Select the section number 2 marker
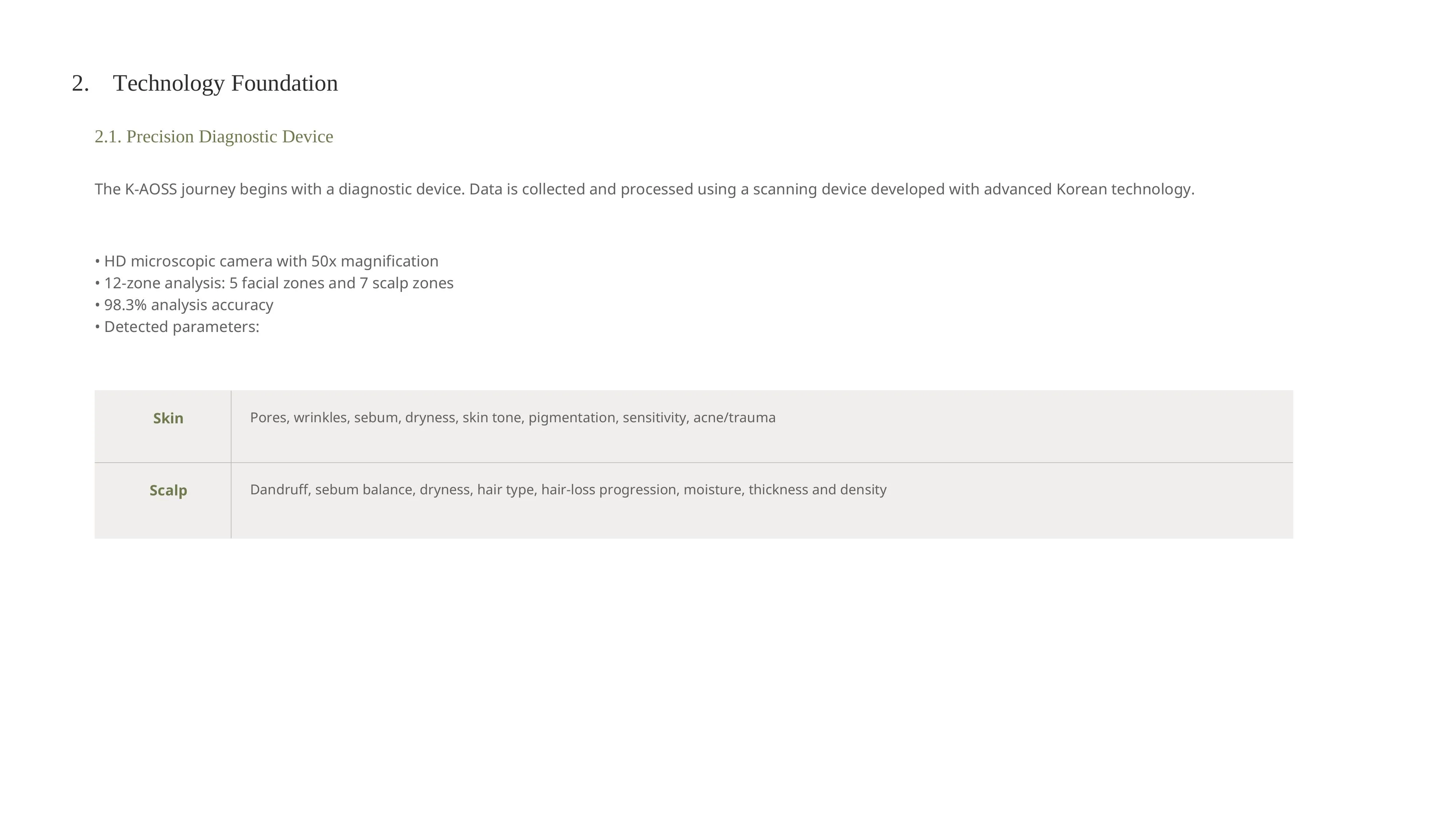The width and height of the screenshot is (1456, 819). pos(80,83)
